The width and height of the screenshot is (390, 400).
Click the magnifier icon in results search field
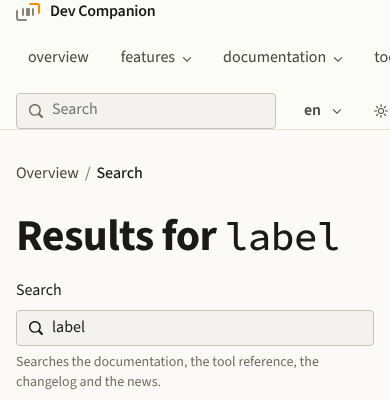click(x=36, y=328)
